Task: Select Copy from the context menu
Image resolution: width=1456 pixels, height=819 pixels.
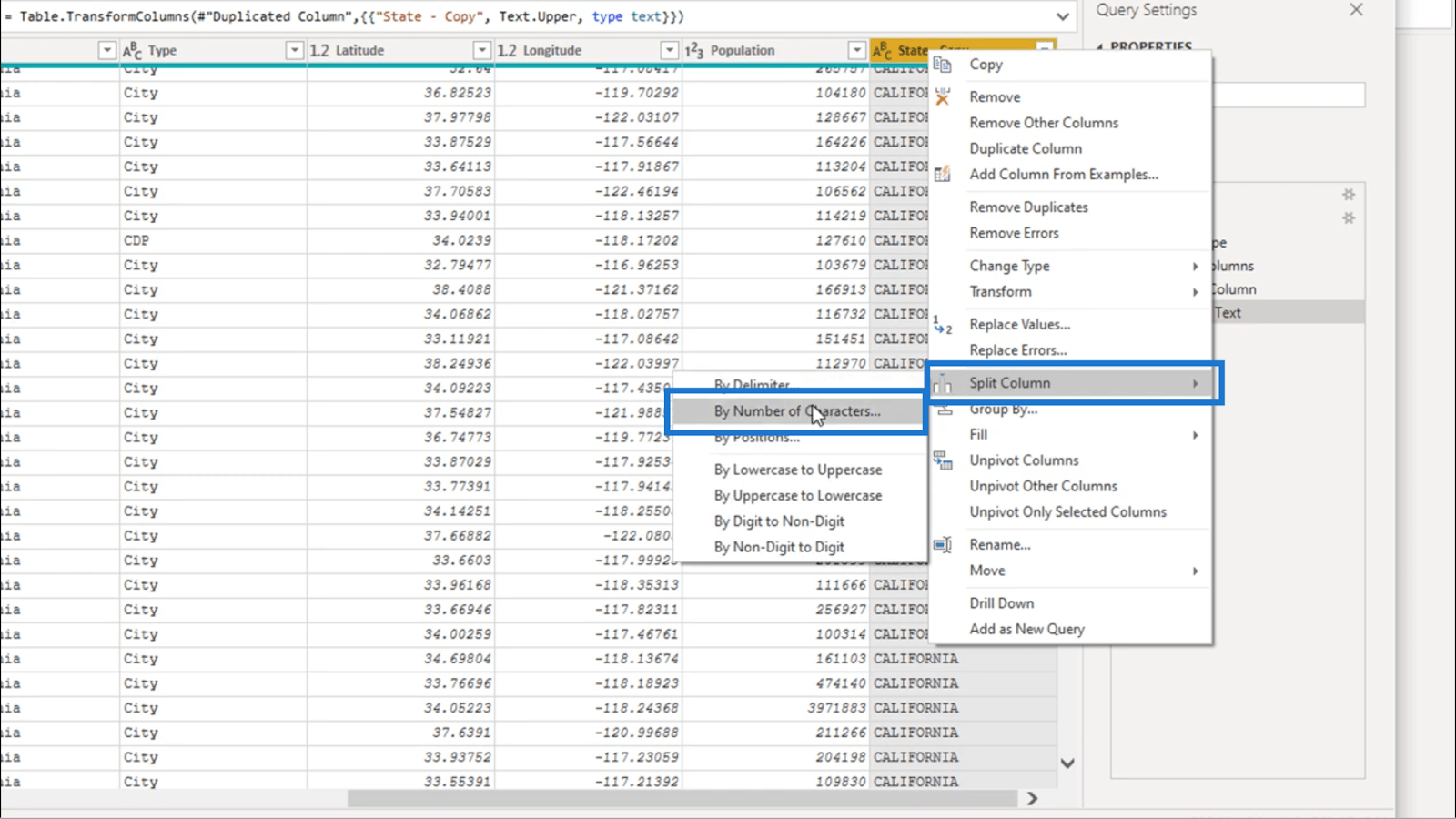Action: click(x=986, y=65)
